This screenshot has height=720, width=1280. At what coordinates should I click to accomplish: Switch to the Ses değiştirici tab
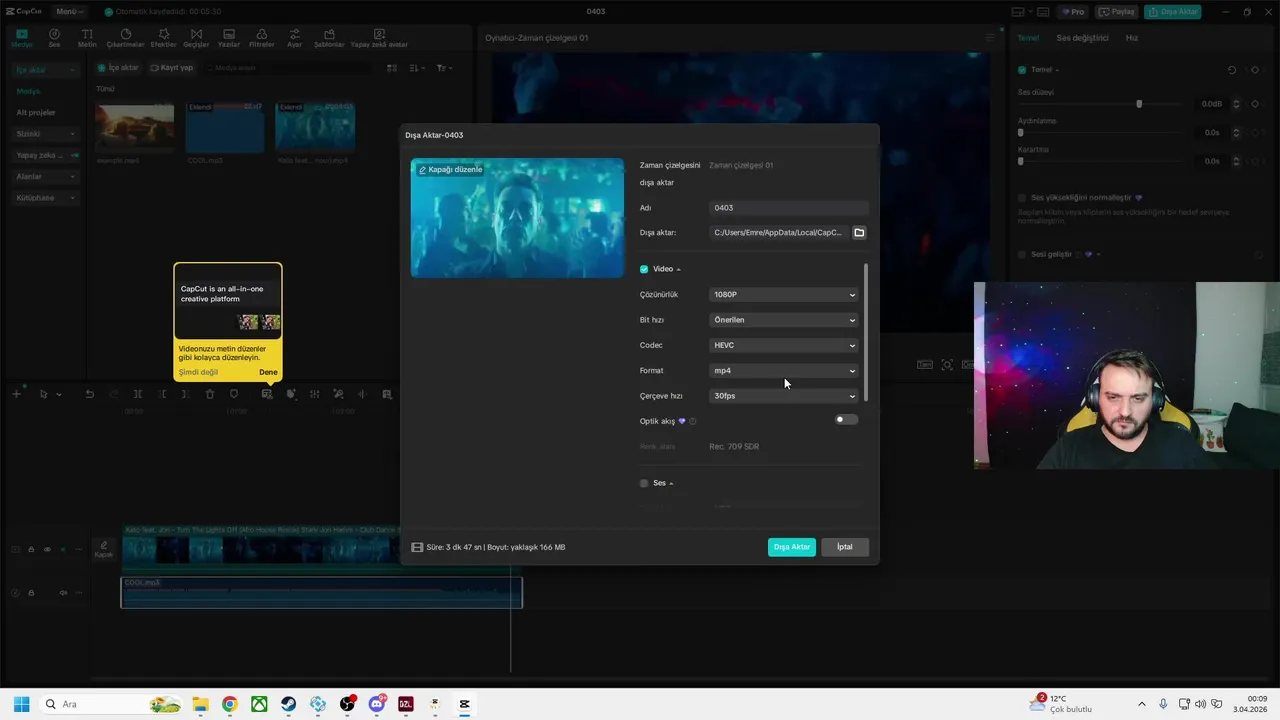pos(1083,38)
